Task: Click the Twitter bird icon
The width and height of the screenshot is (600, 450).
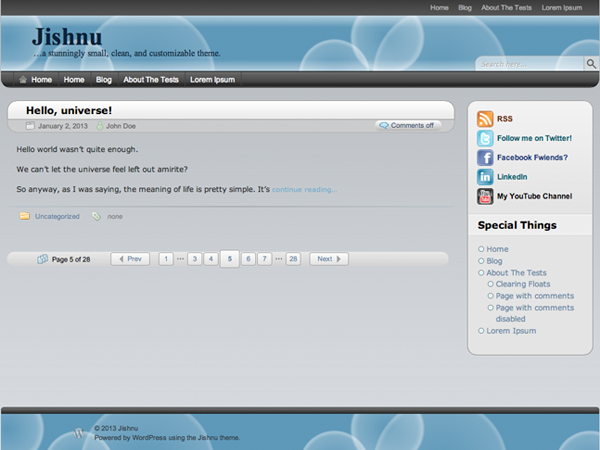Action: point(485,138)
